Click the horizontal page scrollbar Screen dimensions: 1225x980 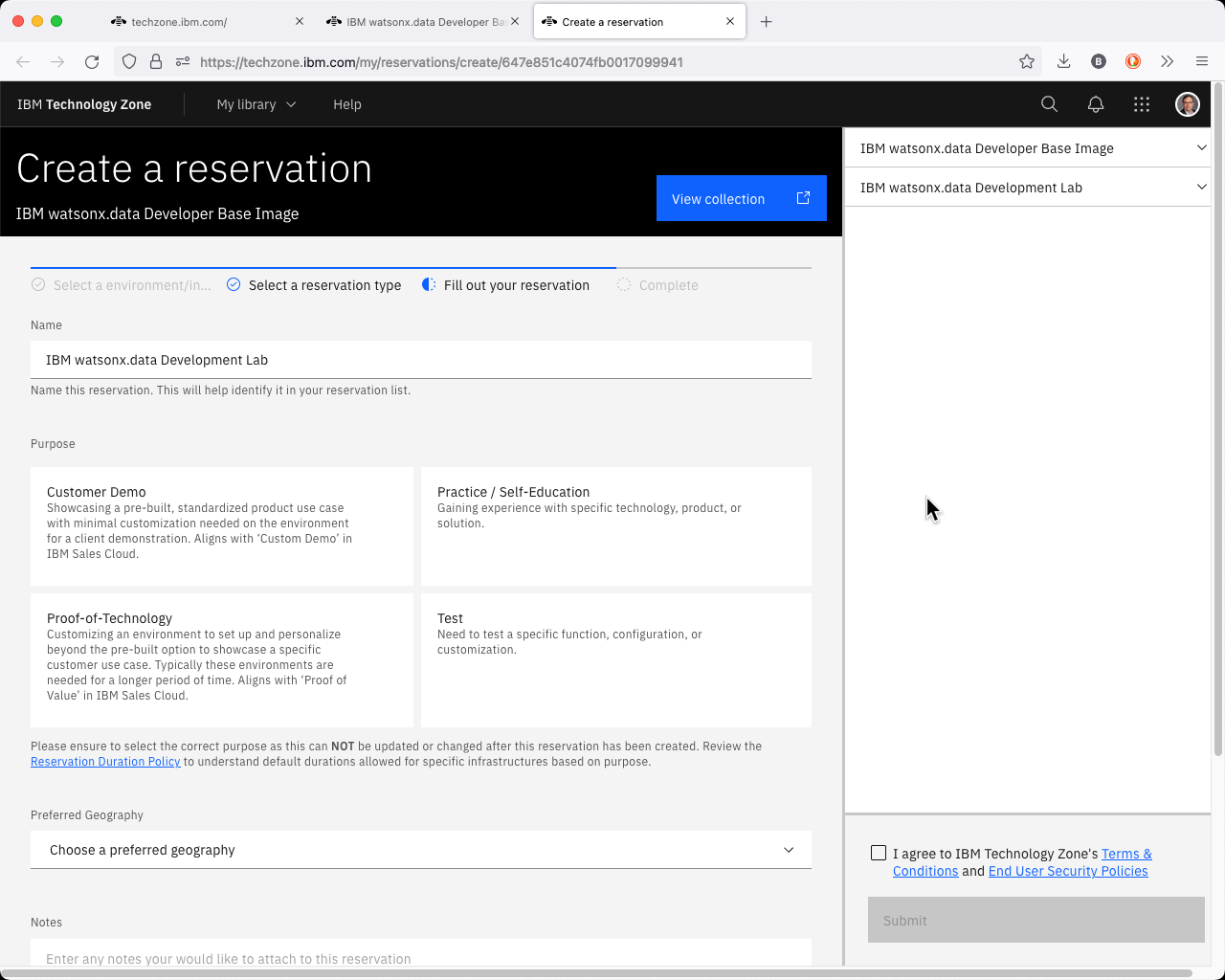(x=598, y=973)
